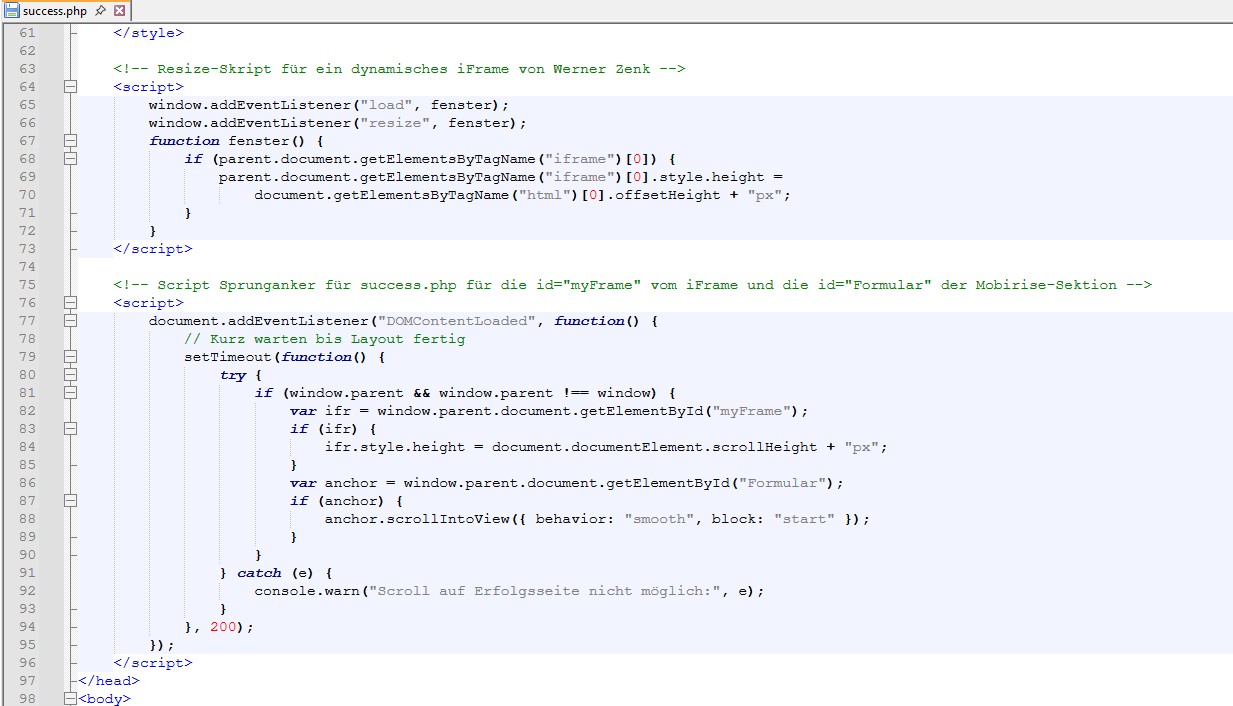Click the blue disk icon on the success.php tab
The image size is (1233, 706).
coord(12,11)
